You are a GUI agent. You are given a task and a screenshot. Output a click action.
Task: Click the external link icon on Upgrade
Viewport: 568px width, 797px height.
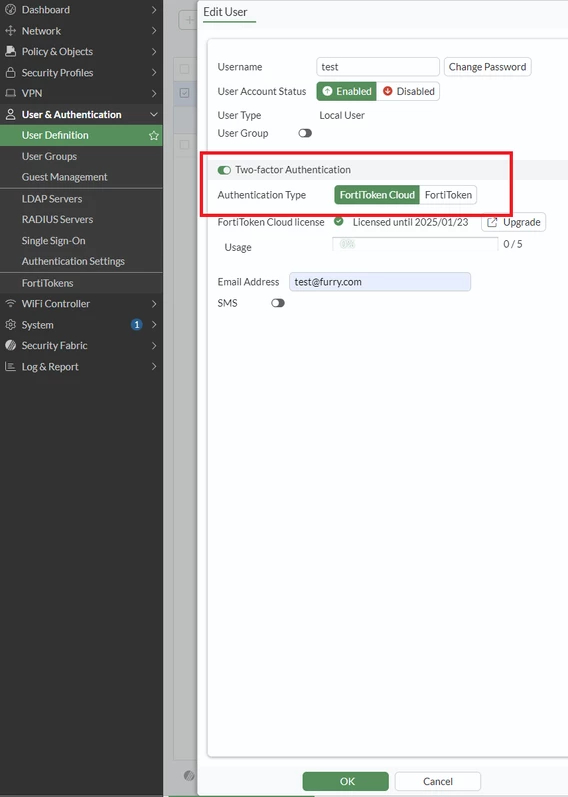[x=492, y=222]
